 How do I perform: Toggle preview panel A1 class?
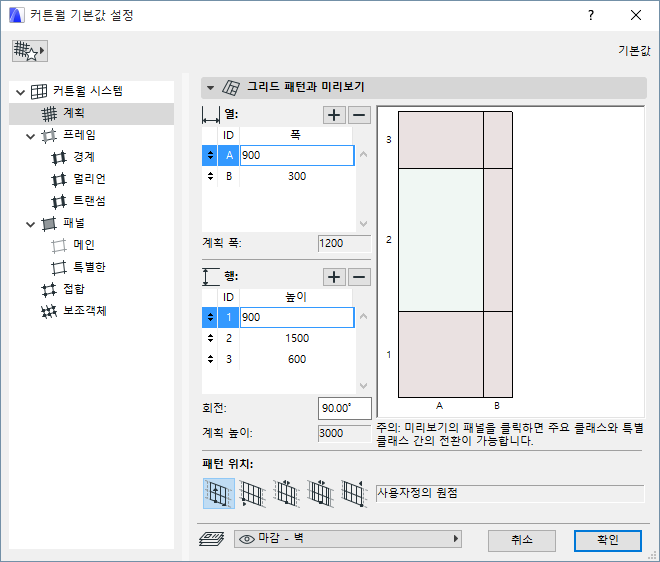coord(441,354)
